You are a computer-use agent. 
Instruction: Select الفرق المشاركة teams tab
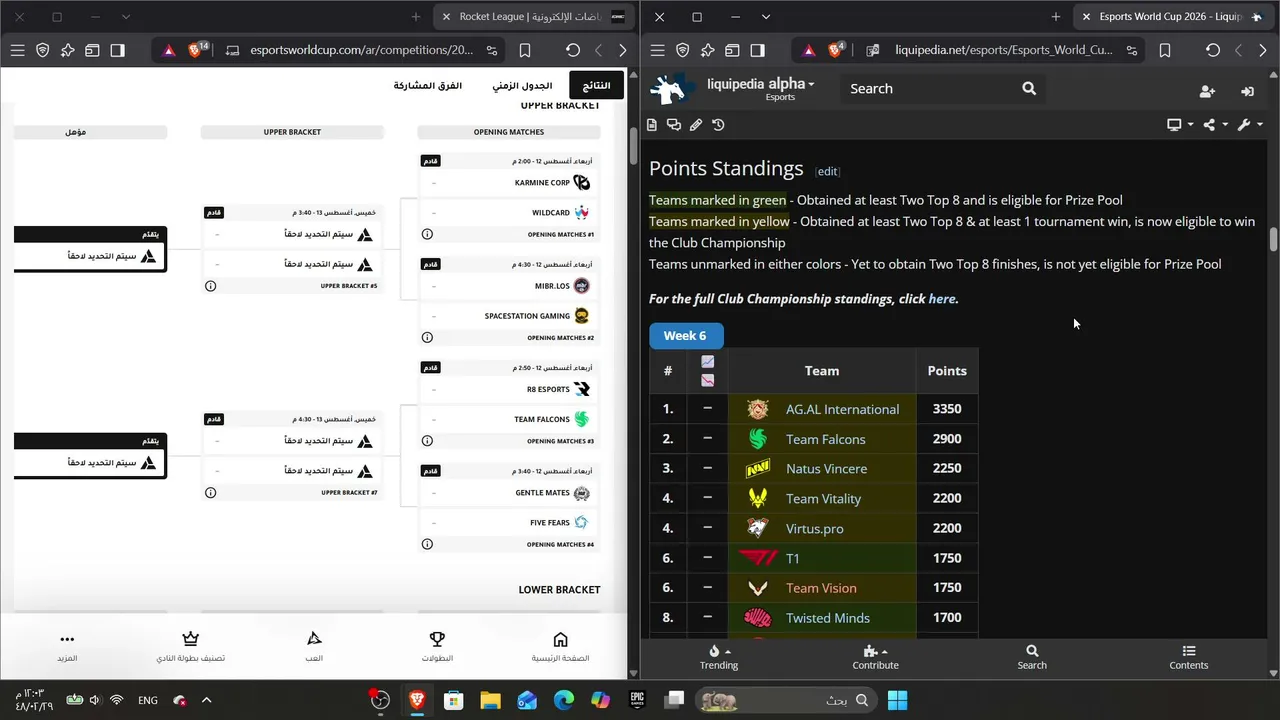pyautogui.click(x=428, y=86)
